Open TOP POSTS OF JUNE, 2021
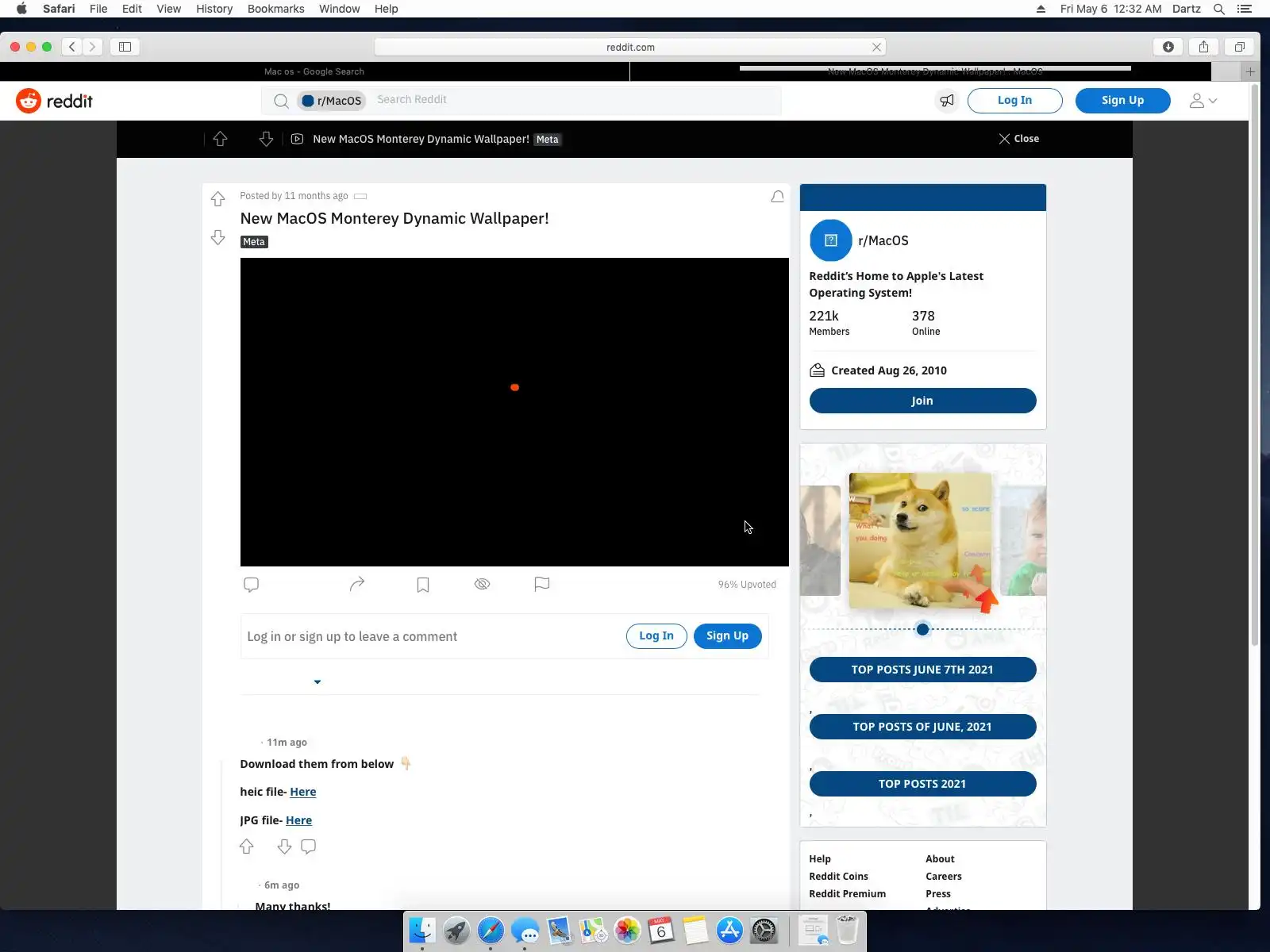 tap(922, 727)
